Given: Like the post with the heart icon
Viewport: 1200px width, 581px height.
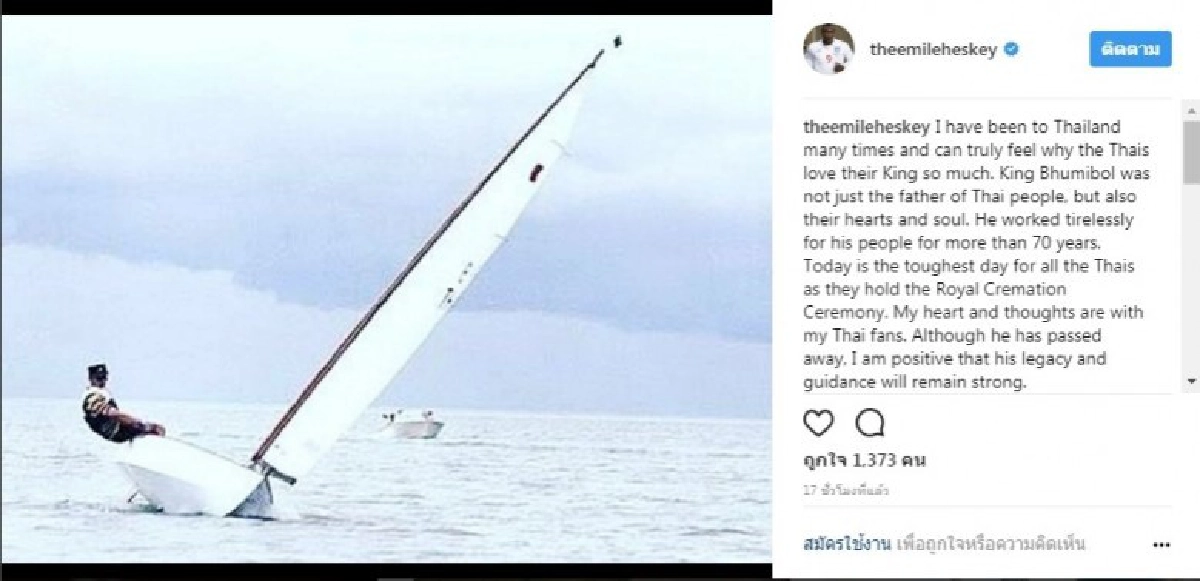Looking at the screenshot, I should (818, 423).
